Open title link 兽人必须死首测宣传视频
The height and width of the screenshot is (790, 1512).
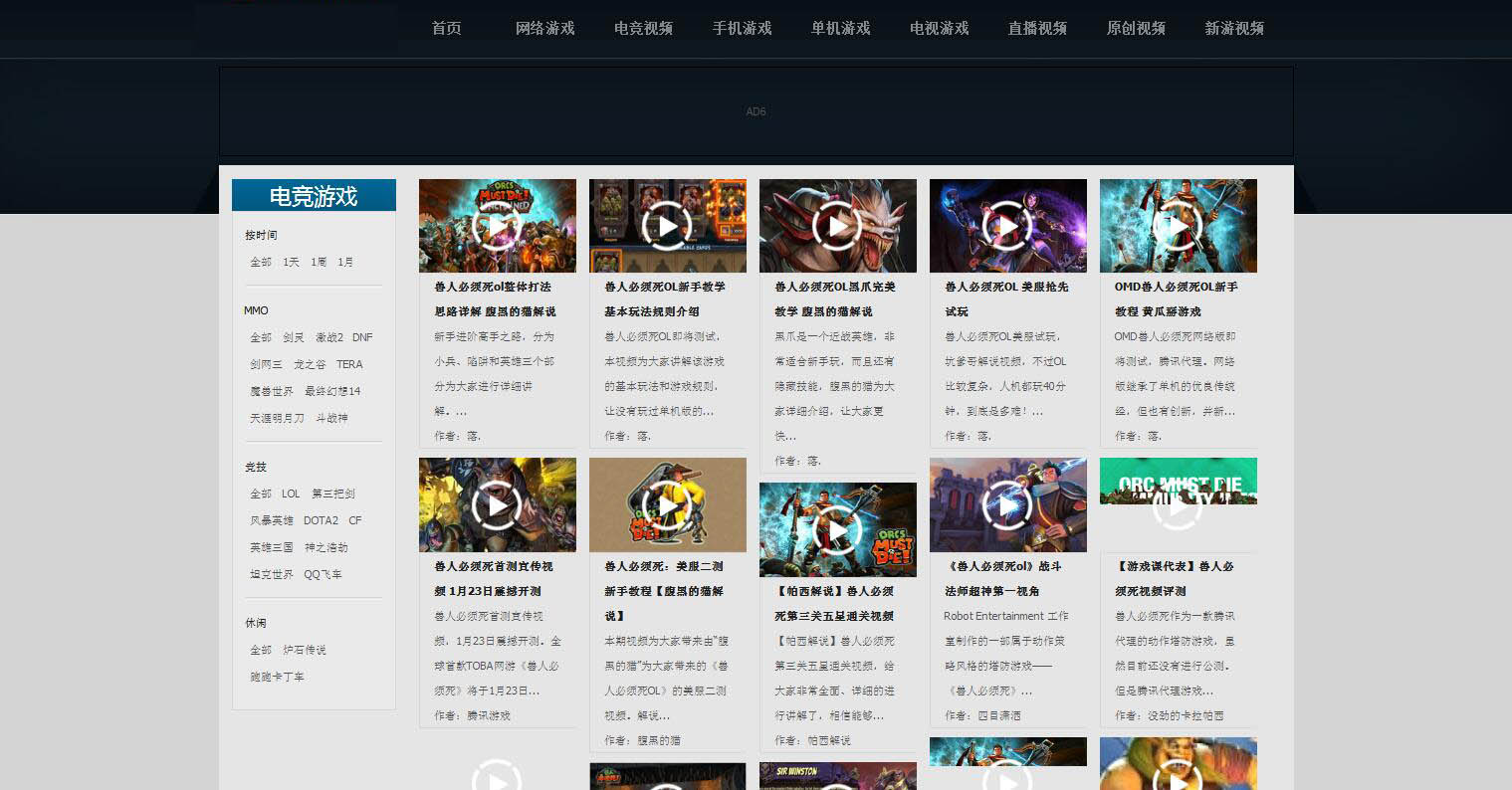[x=494, y=578]
